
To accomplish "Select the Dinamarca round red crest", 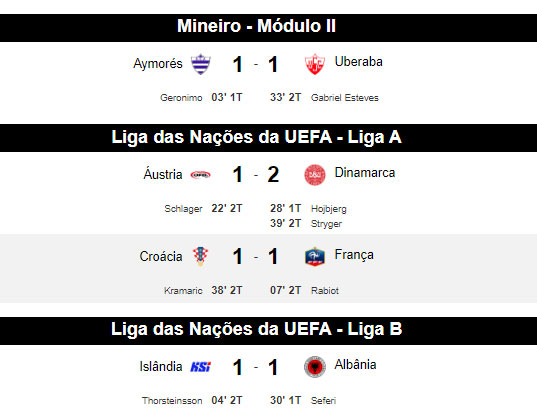I will click(x=315, y=175).
